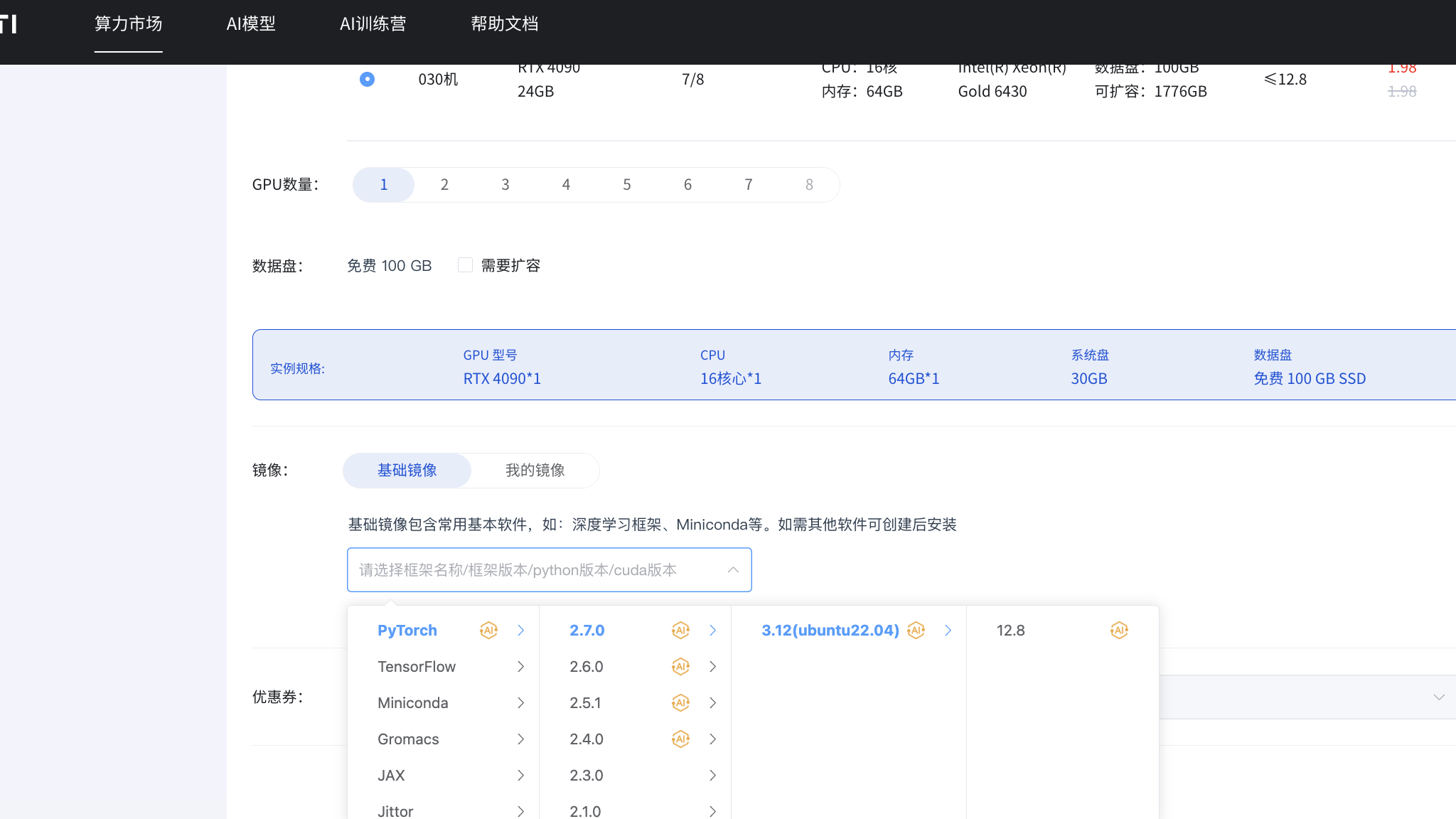The width and height of the screenshot is (1456, 819).
Task: Open the AI训练营 navigation tab
Action: 373,24
